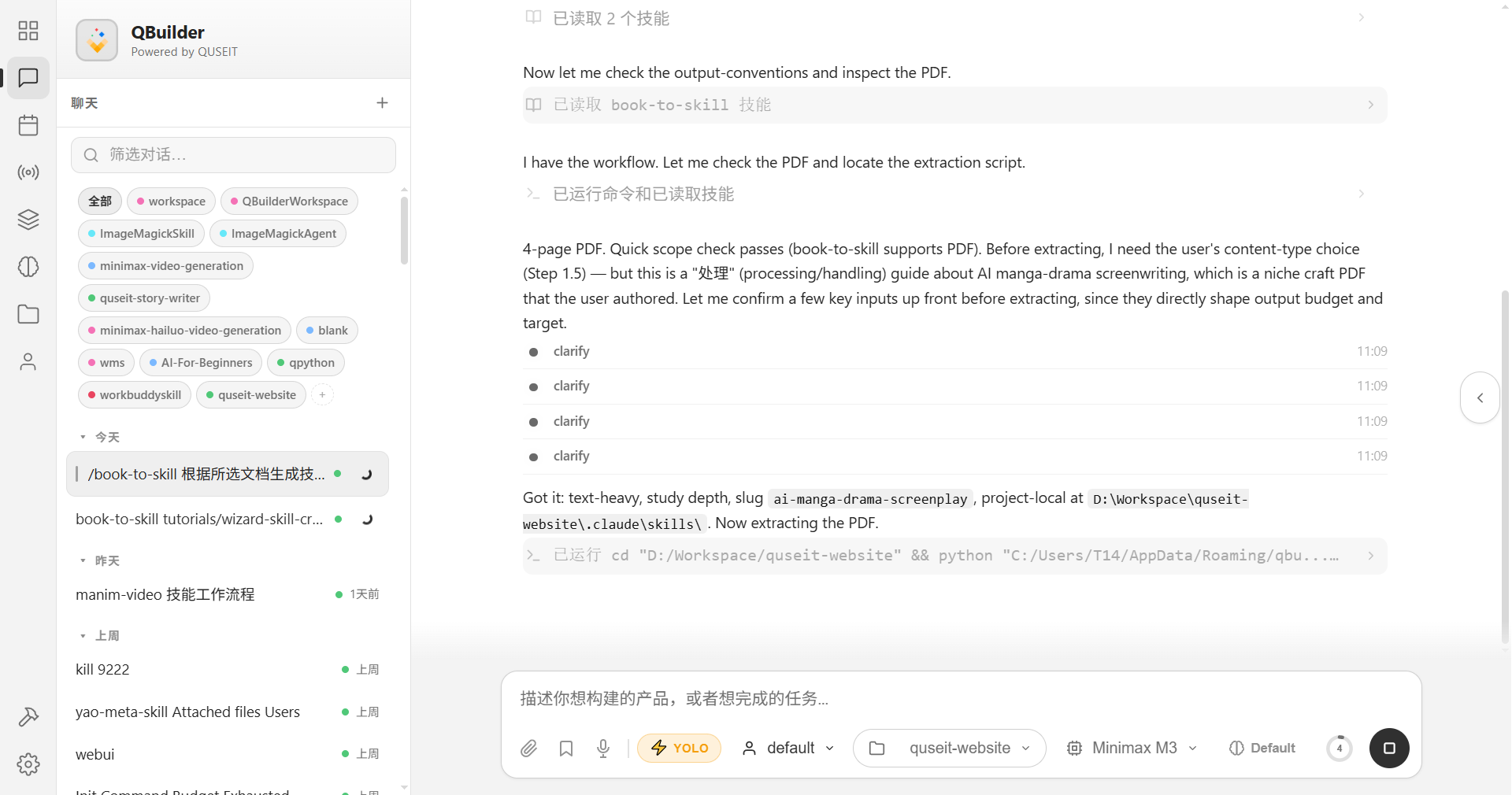Select the qpython filter tag
Image resolution: width=1512 pixels, height=795 pixels.
[306, 363]
